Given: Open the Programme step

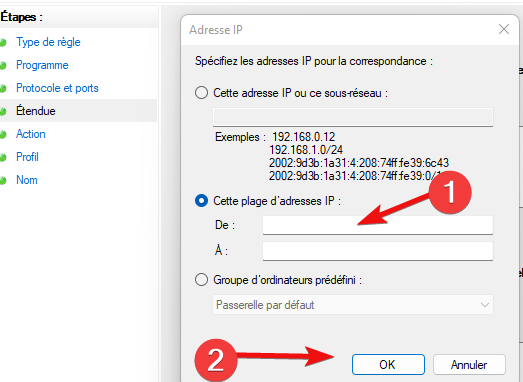Looking at the screenshot, I should [x=42, y=65].
